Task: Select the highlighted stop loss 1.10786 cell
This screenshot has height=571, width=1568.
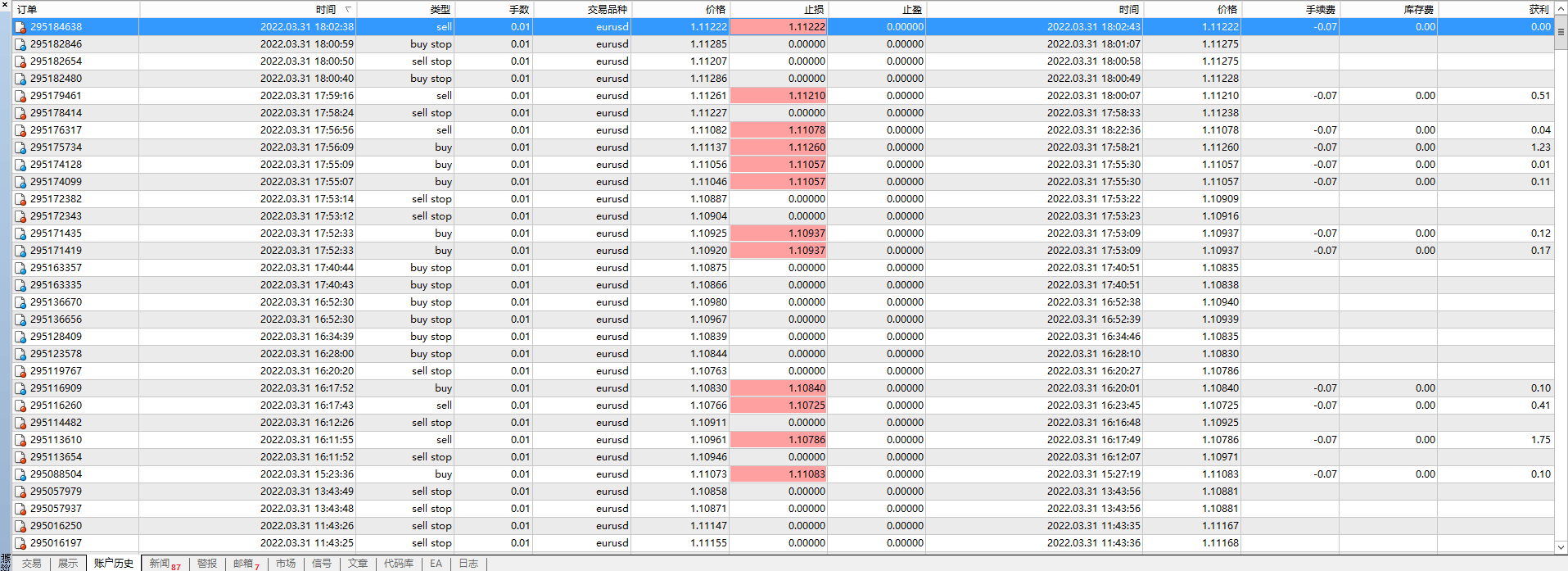Action: (779, 440)
